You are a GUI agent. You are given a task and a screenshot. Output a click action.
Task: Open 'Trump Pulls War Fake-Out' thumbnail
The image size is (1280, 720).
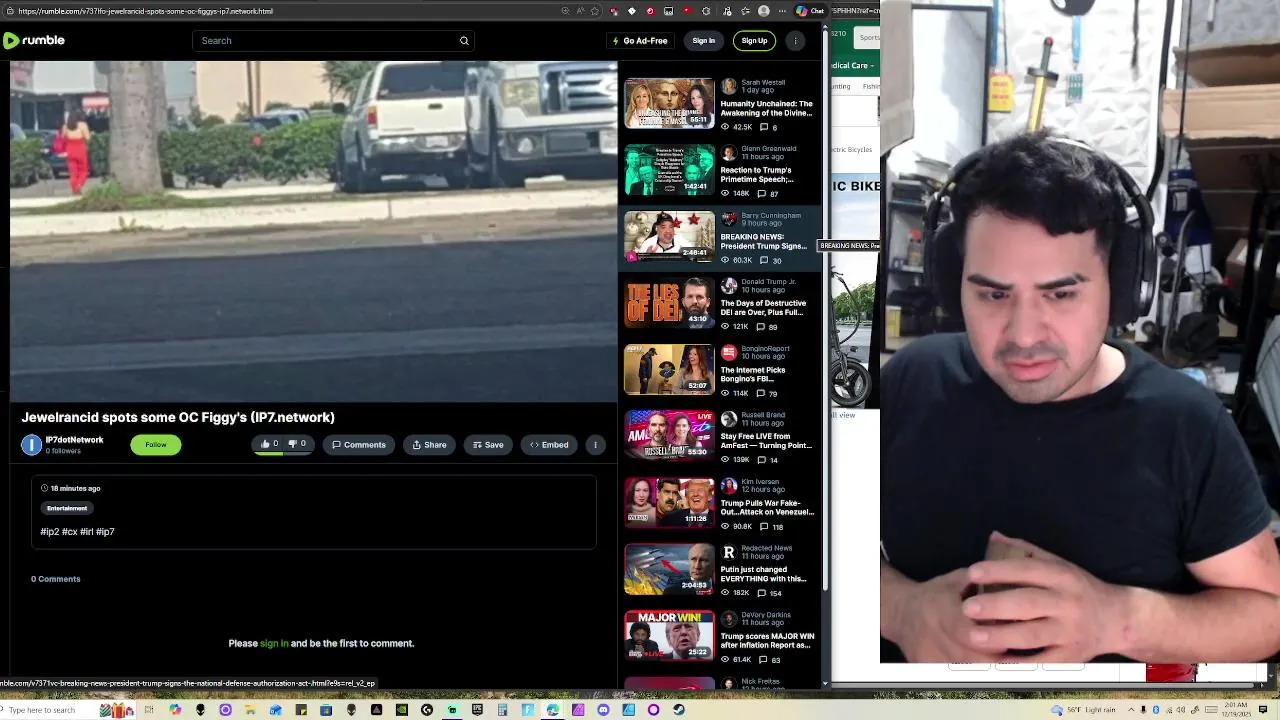point(670,502)
